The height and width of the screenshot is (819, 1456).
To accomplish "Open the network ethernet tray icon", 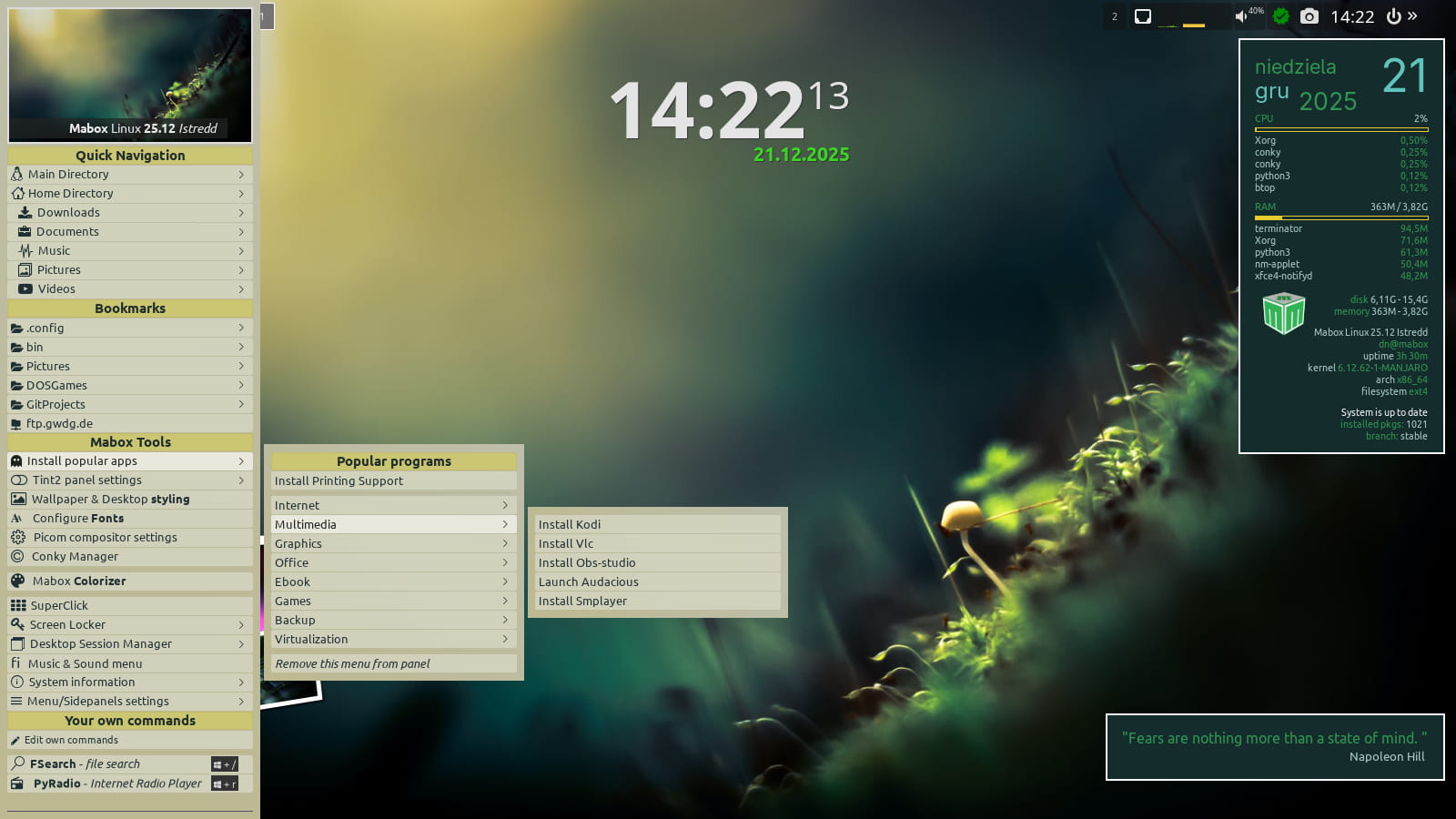I will (1143, 16).
